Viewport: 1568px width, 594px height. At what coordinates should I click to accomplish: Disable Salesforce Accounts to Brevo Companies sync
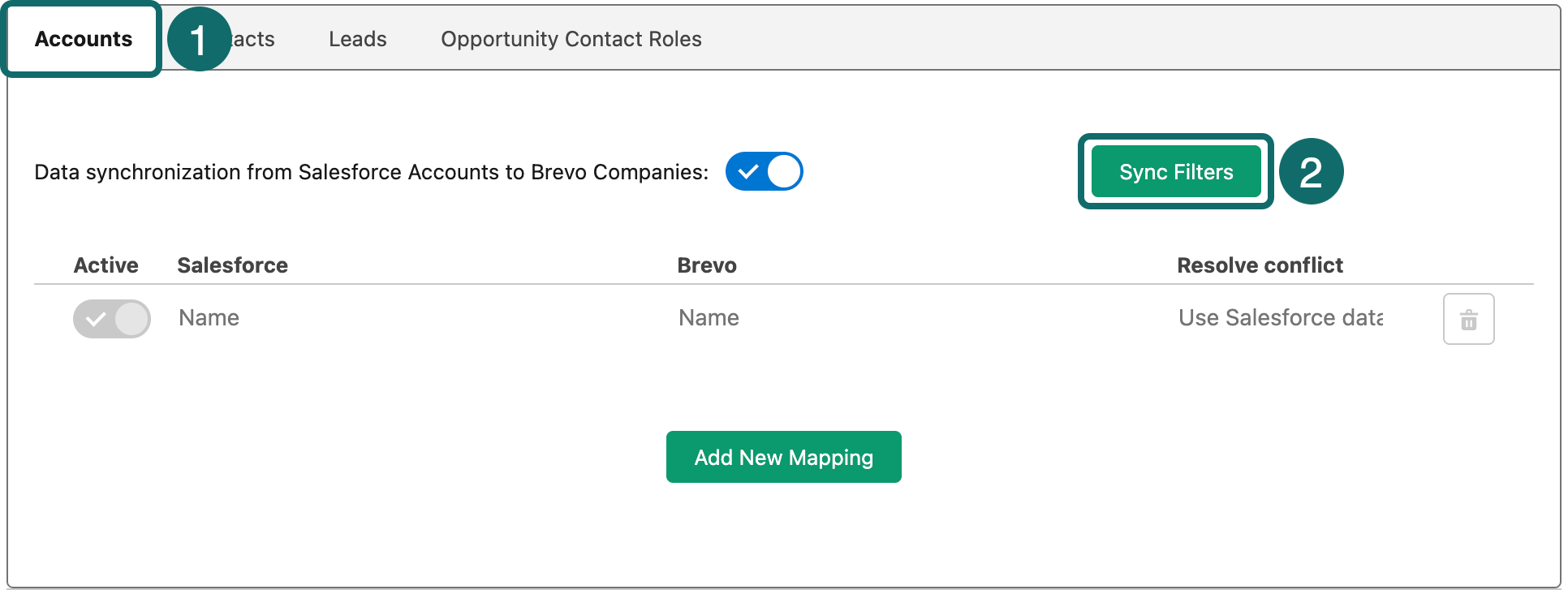(x=764, y=171)
